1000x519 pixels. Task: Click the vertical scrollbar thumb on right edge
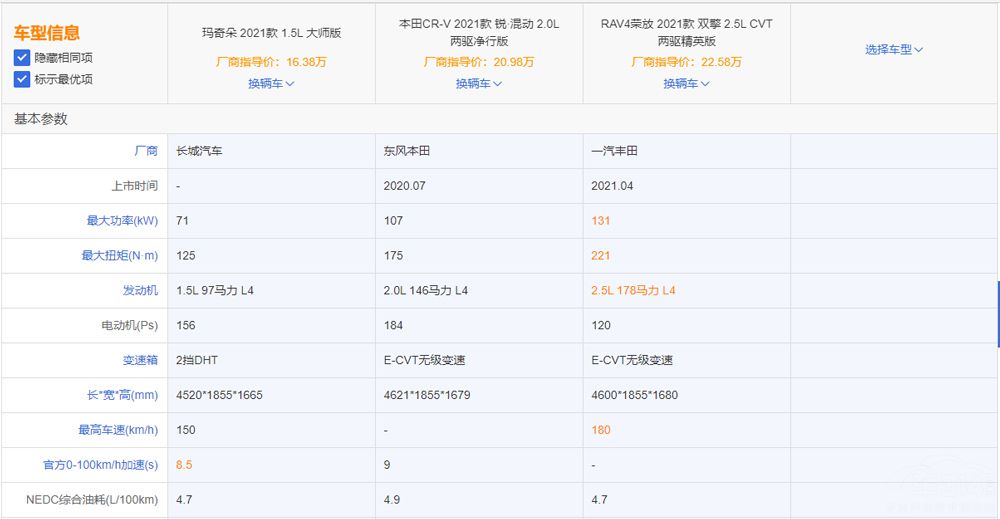point(997,314)
